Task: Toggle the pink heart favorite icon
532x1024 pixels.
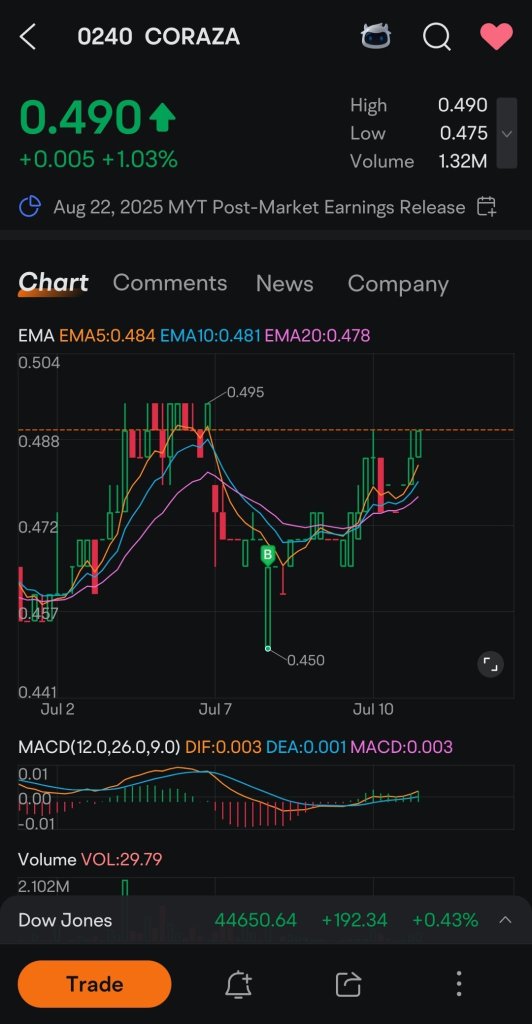Action: pos(496,37)
